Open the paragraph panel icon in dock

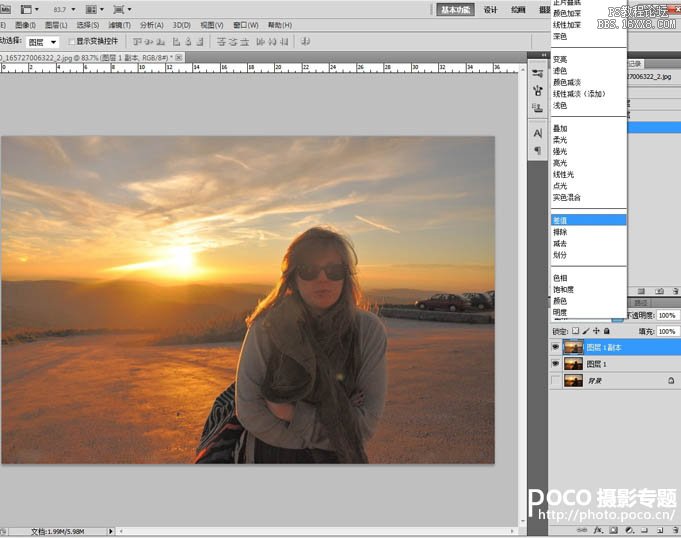(538, 150)
